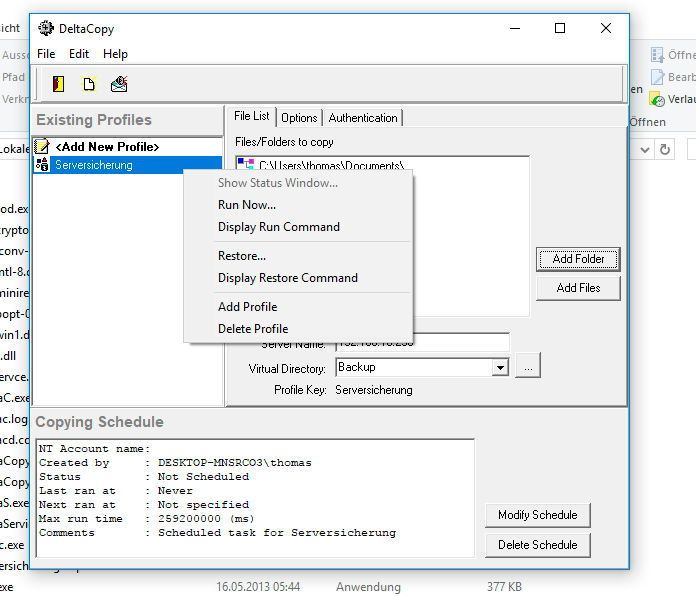Click the Anwendung type cell in Explorer
The image size is (696, 596).
pos(368,587)
